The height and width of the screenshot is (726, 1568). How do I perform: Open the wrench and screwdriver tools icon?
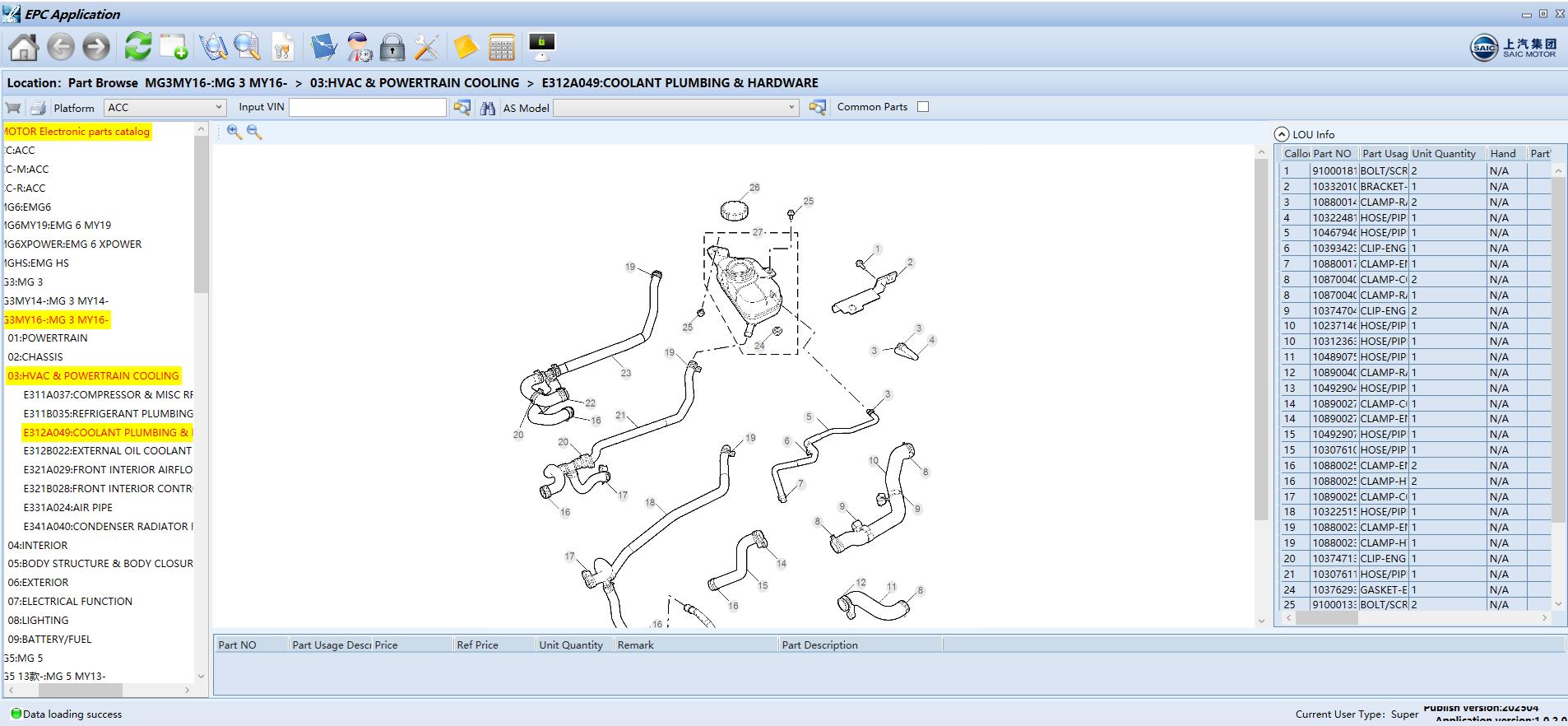pos(426,47)
